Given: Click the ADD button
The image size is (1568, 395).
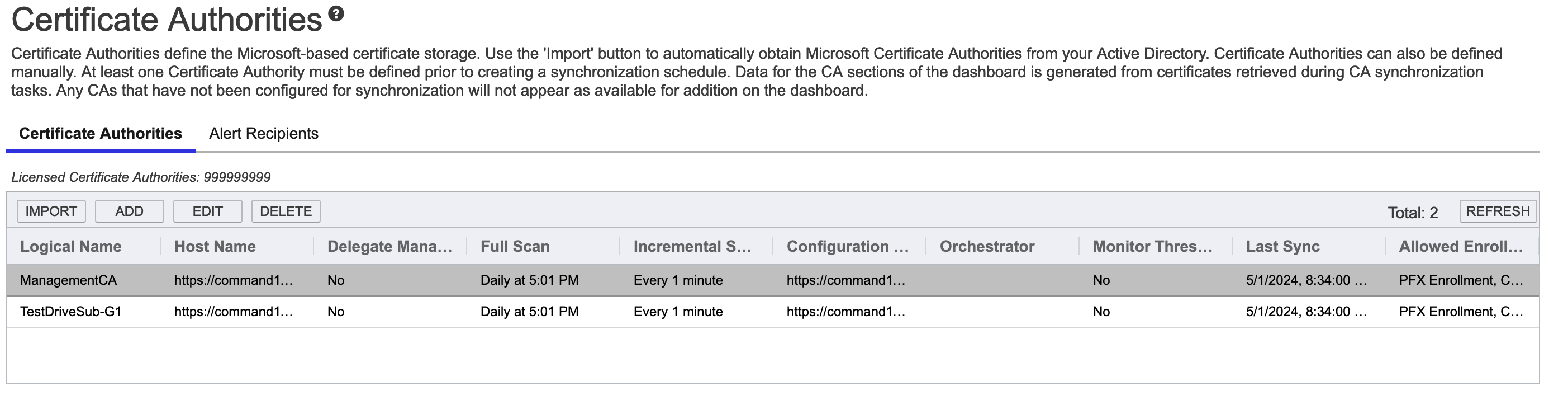Looking at the screenshot, I should pos(129,211).
